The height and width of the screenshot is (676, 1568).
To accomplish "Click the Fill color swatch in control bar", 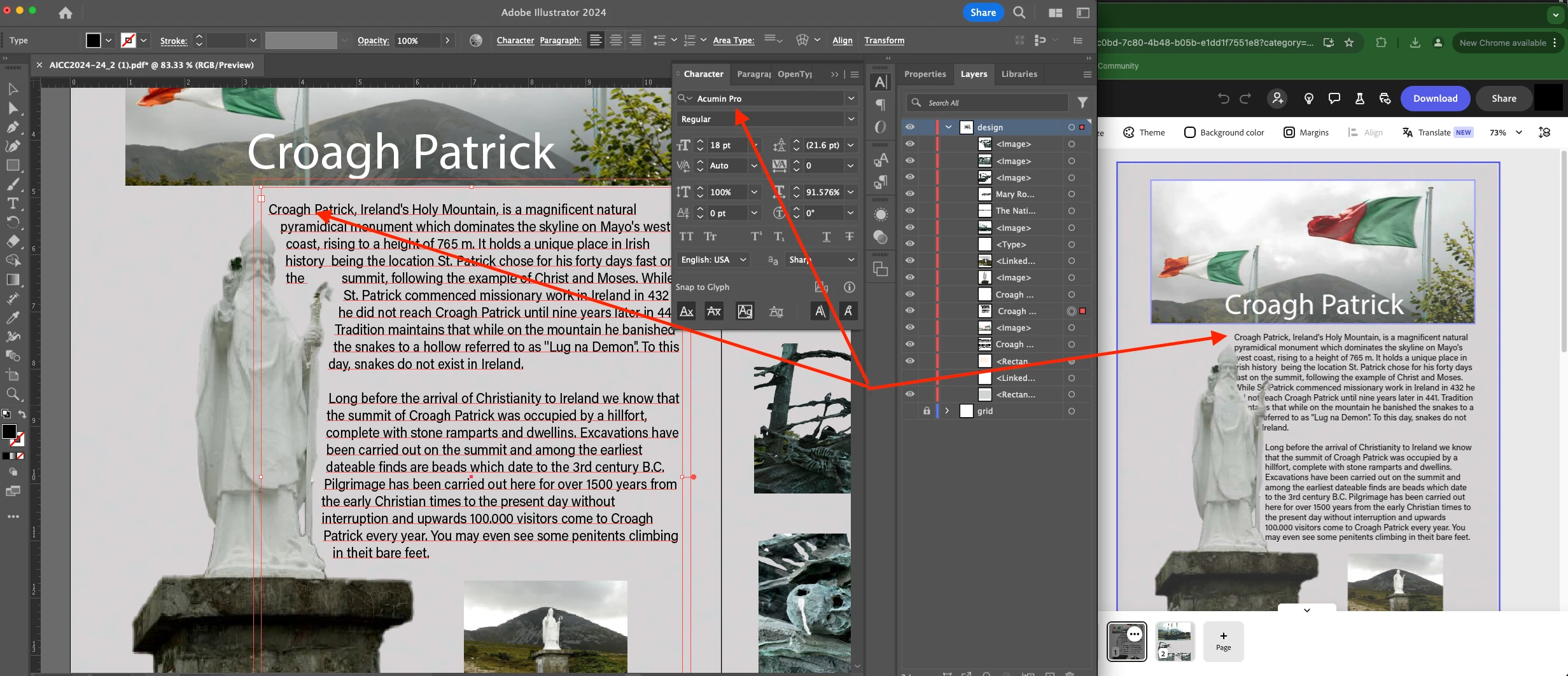I will pyautogui.click(x=94, y=41).
